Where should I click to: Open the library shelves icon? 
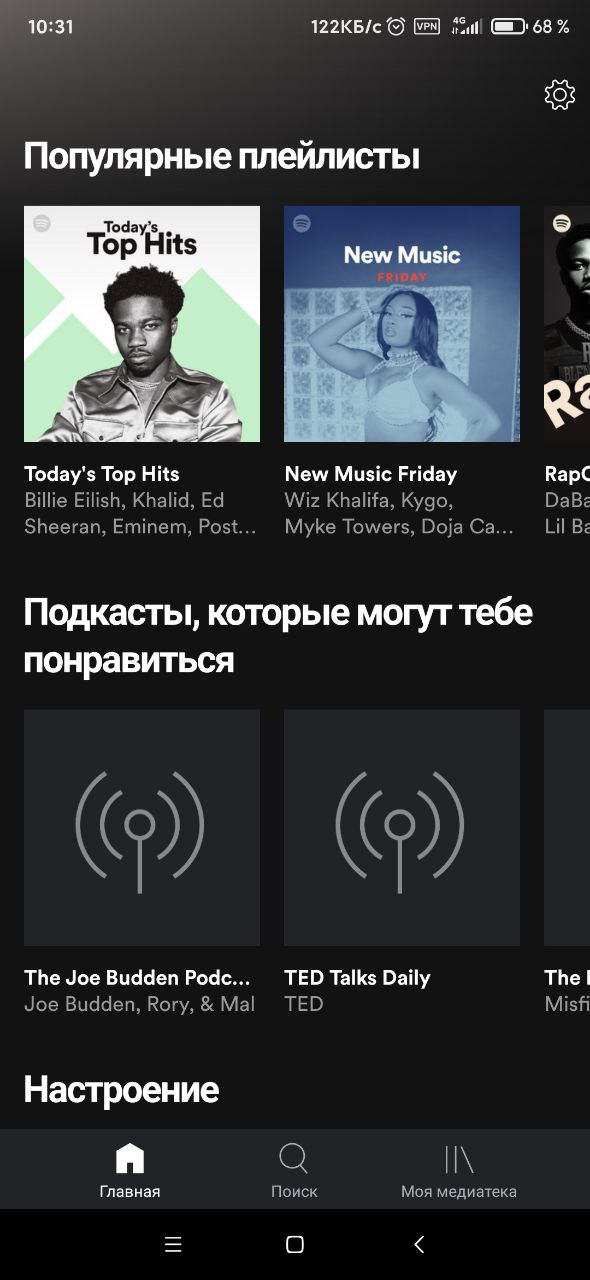point(459,1159)
